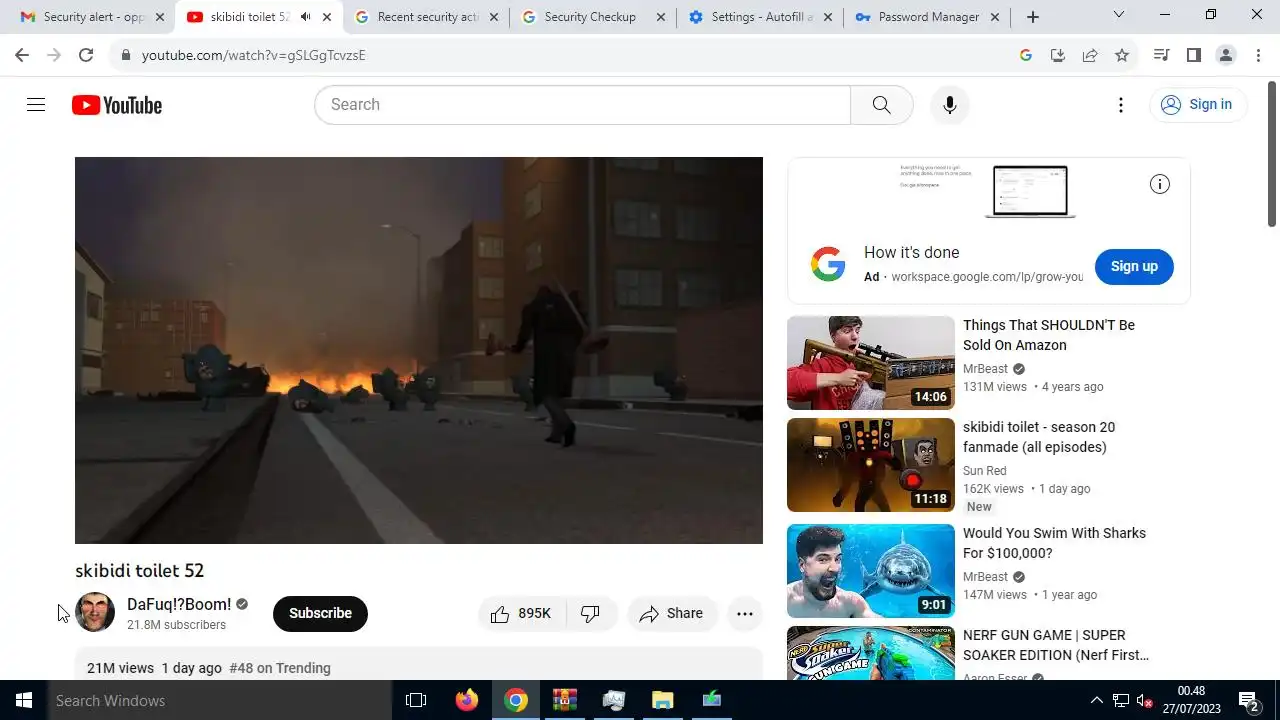1280x720 pixels.
Task: Click the search magnifier button
Action: click(881, 105)
